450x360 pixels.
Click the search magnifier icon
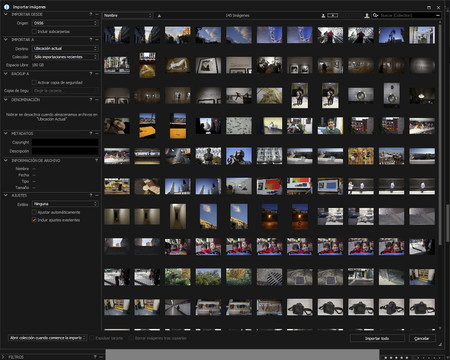pos(376,15)
